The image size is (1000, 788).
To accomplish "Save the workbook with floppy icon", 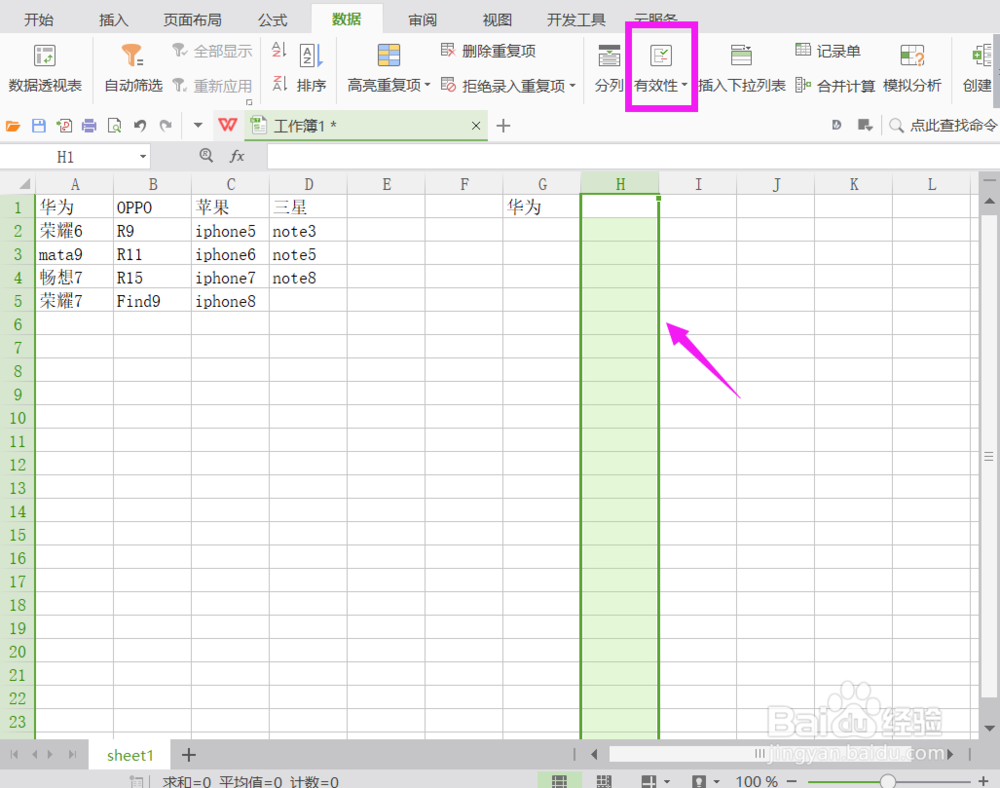I will [x=39, y=126].
